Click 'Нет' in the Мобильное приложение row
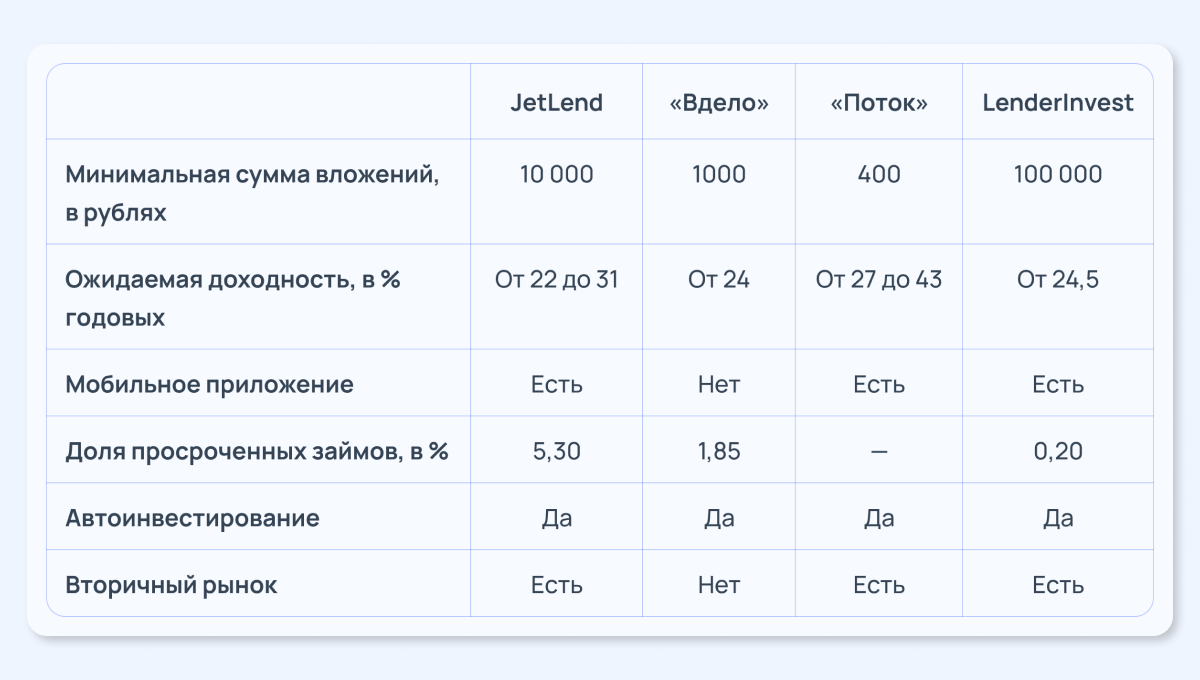 pos(719,384)
